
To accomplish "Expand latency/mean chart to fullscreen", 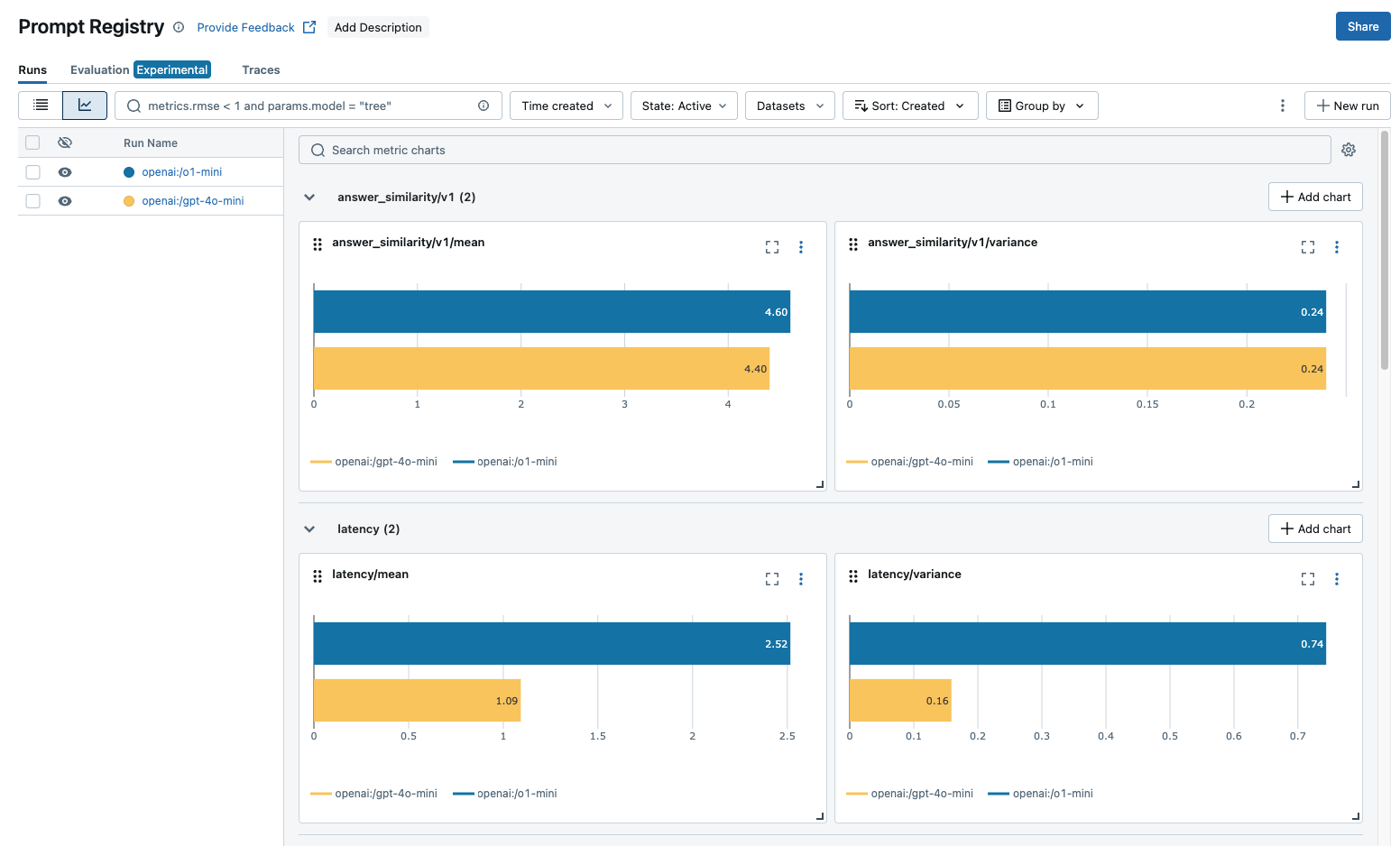I will click(771, 579).
